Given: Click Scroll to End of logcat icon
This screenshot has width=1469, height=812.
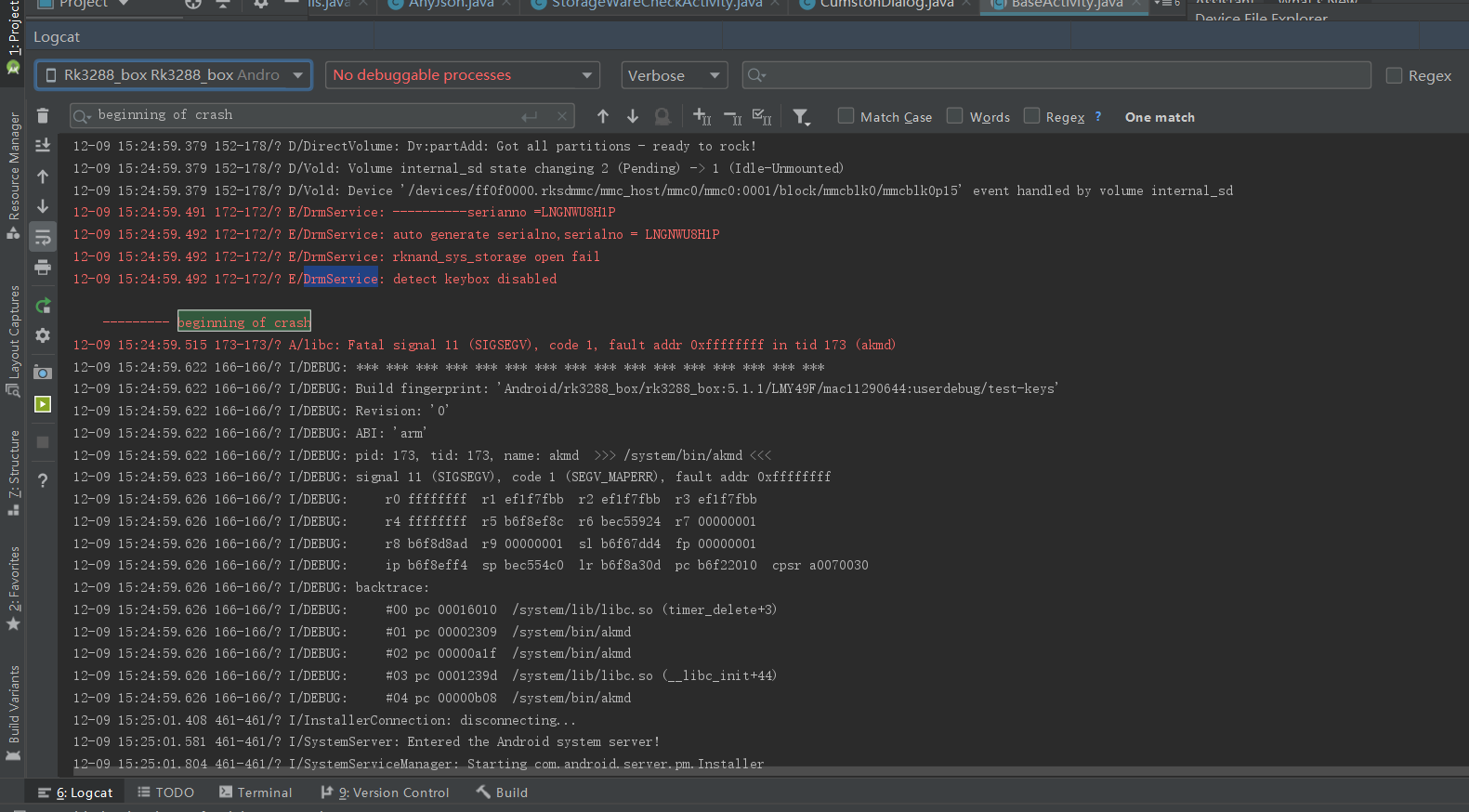Looking at the screenshot, I should (43, 145).
